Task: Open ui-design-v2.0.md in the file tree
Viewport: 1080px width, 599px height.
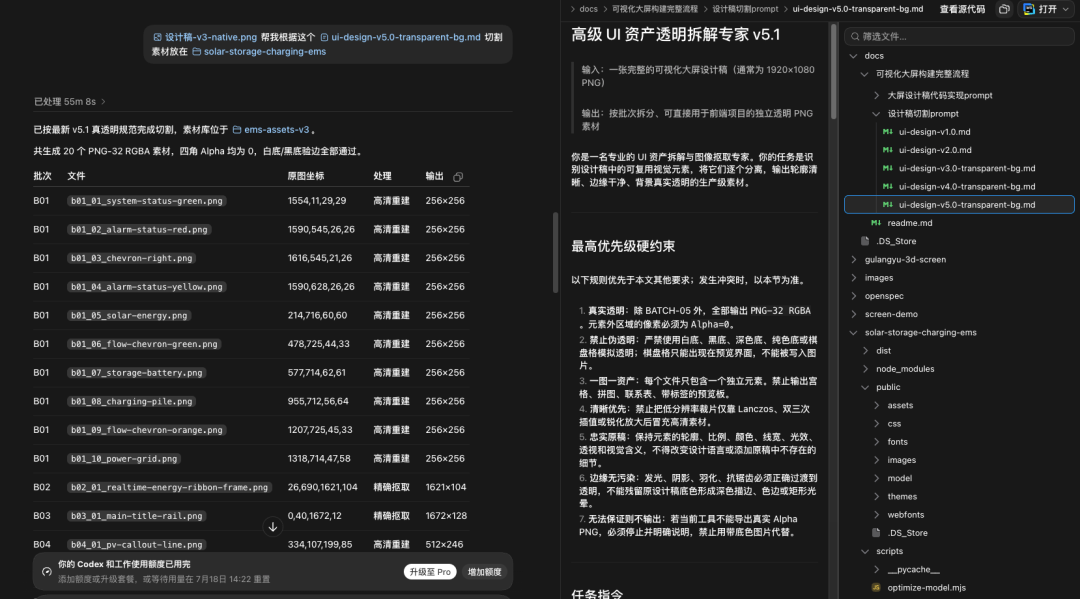Action: [934, 149]
